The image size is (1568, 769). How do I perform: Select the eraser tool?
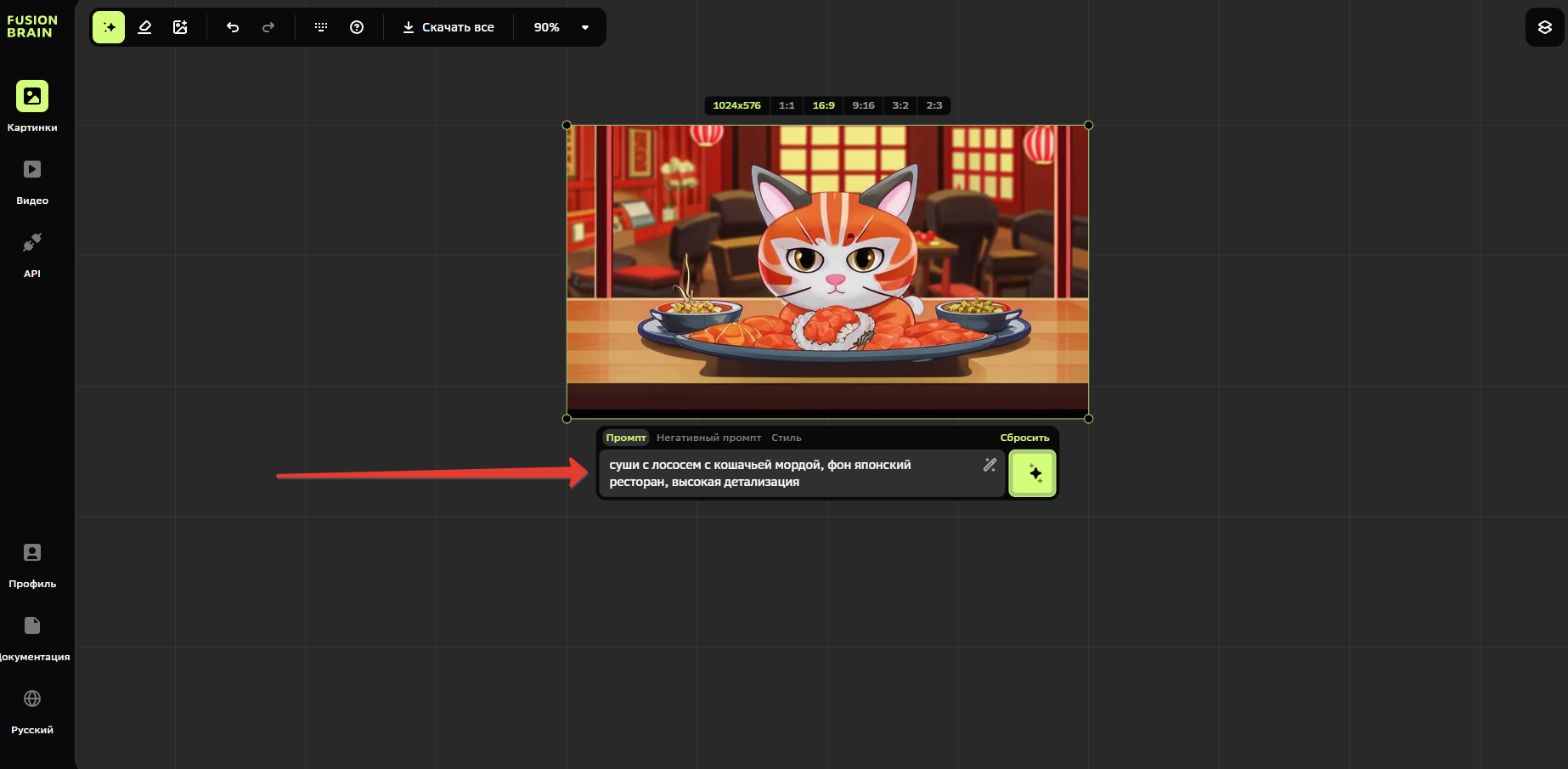pyautogui.click(x=144, y=27)
